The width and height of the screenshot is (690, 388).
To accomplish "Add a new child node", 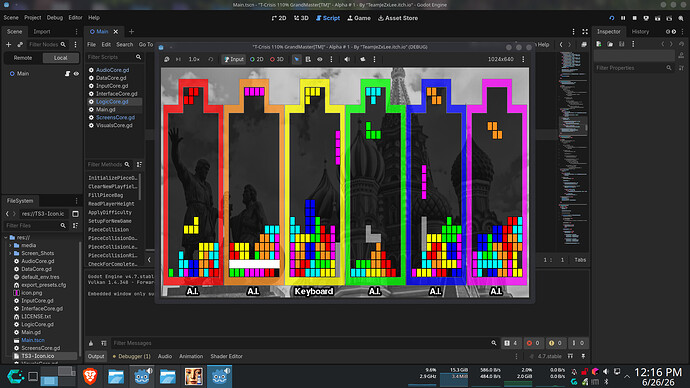I will [x=8, y=44].
